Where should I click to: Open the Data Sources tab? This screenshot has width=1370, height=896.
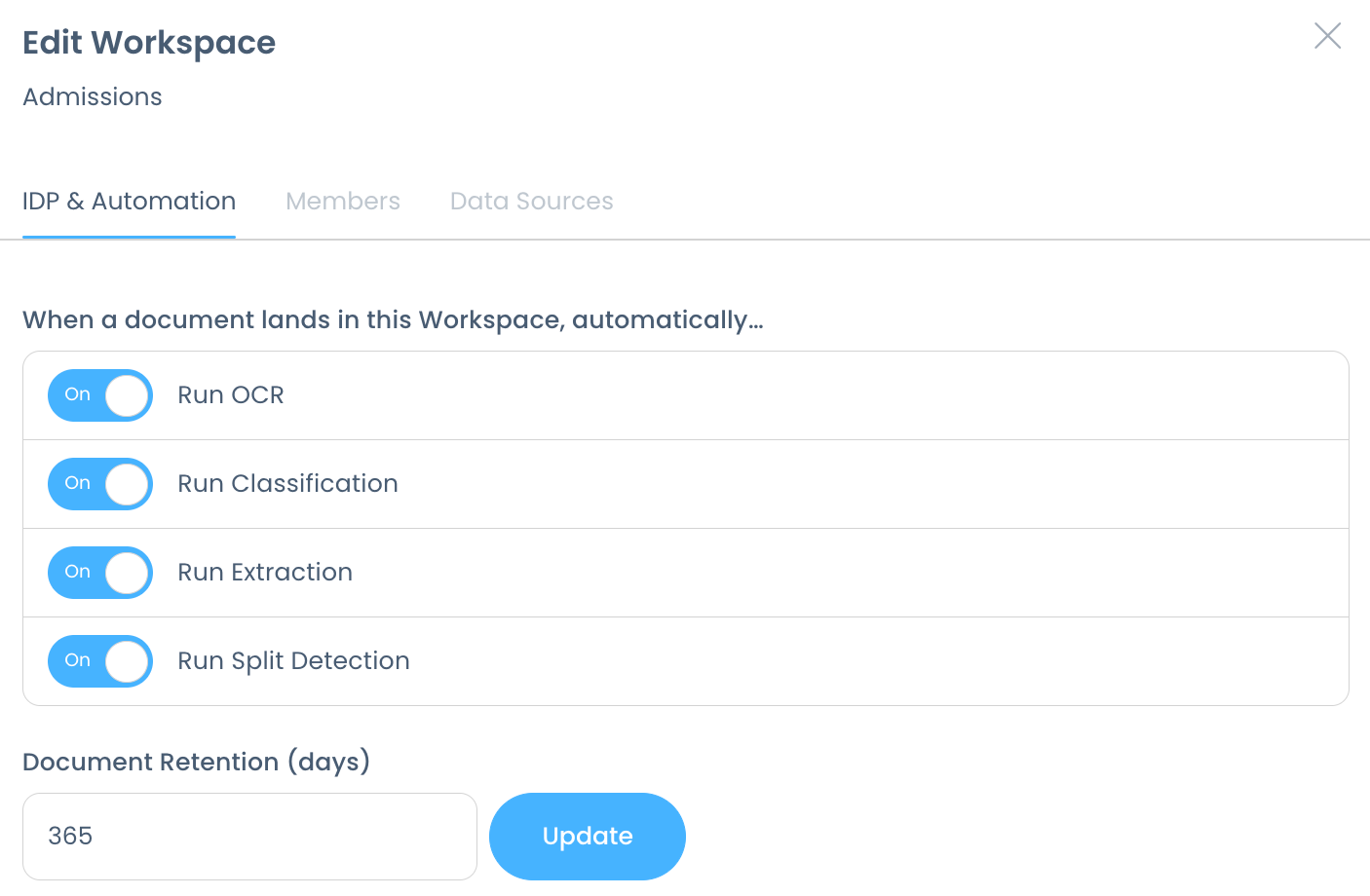tap(531, 202)
